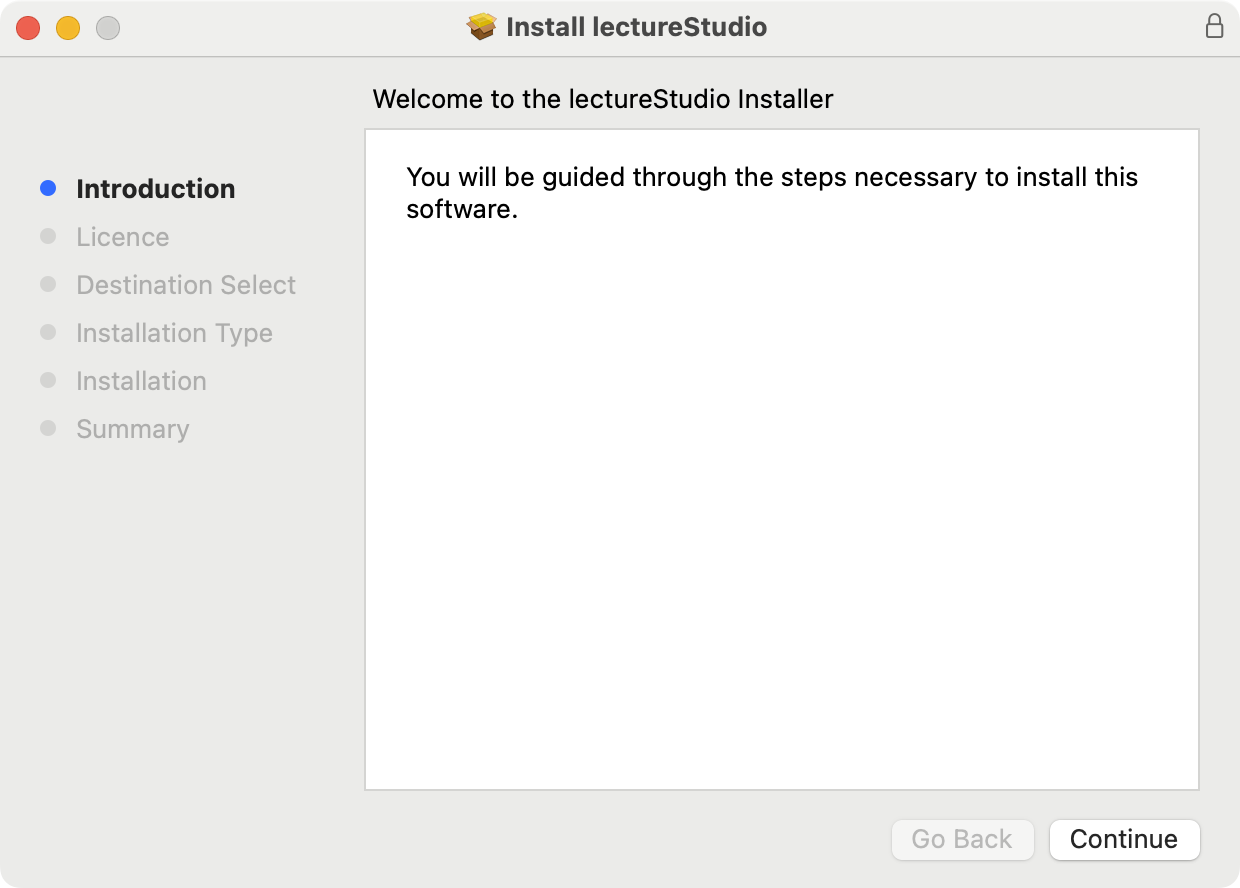
Task: Open the Destination Select step
Action: [186, 284]
